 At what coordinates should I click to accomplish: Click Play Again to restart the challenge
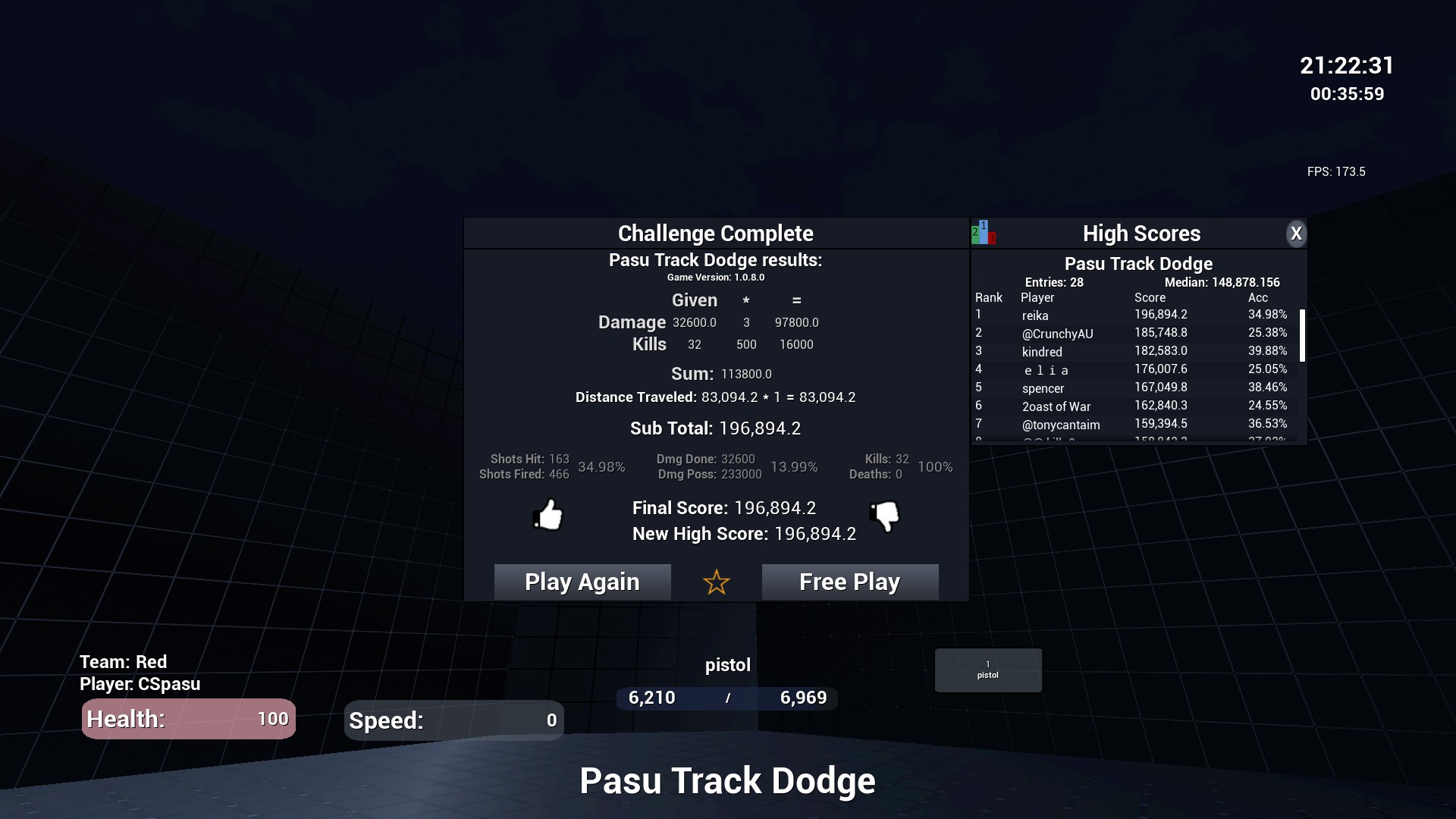pyautogui.click(x=582, y=582)
